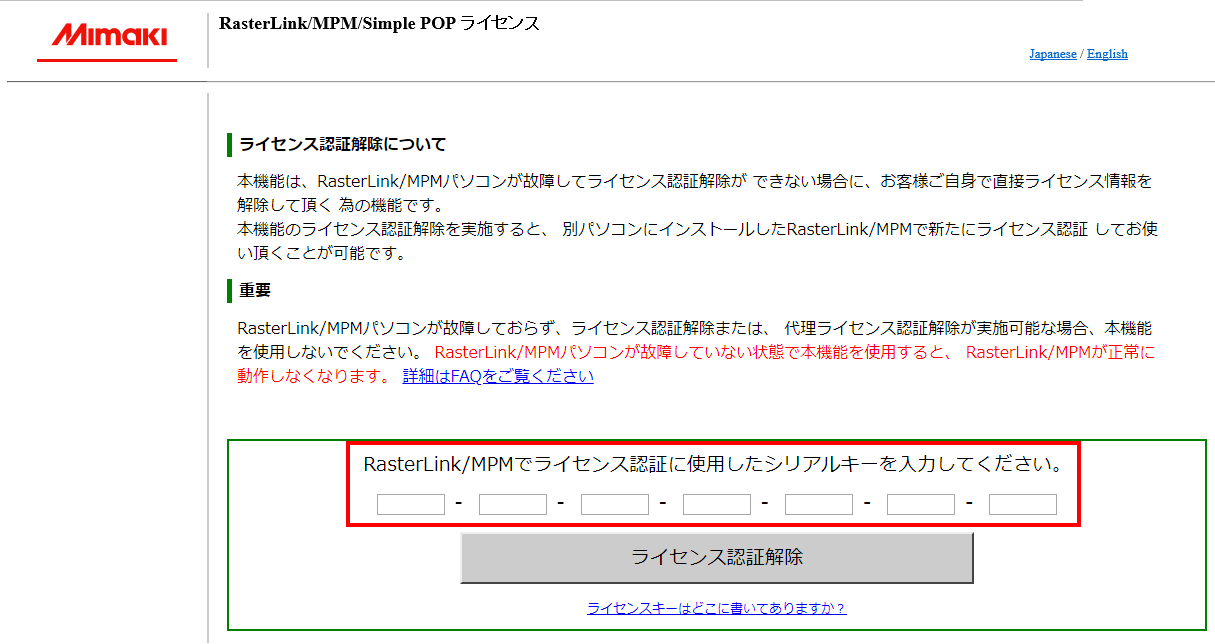
Task: Open ライセンスキーはどこに書いてありますか？ link
Action: pyautogui.click(x=717, y=608)
